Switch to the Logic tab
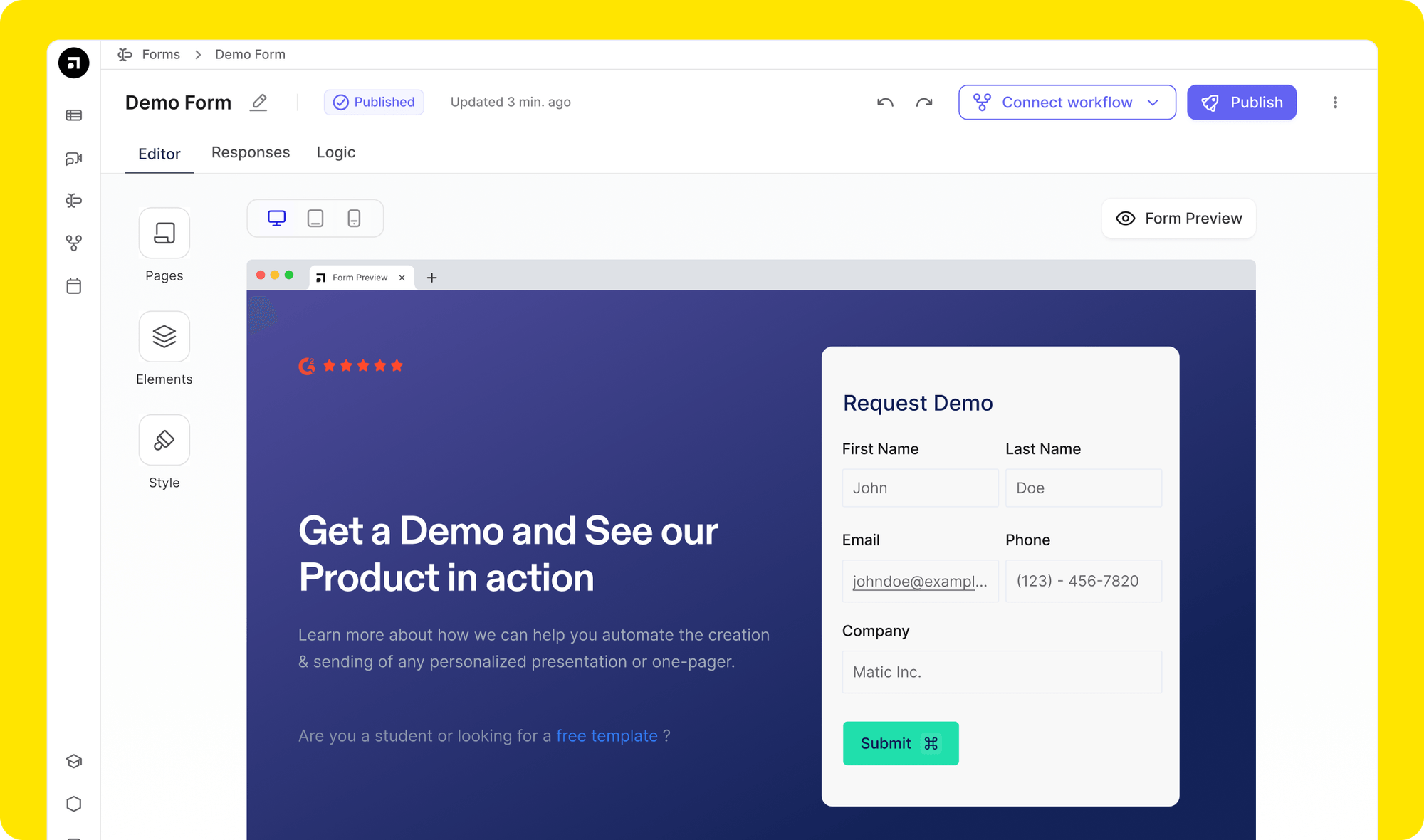This screenshot has height=840, width=1424. point(335,152)
